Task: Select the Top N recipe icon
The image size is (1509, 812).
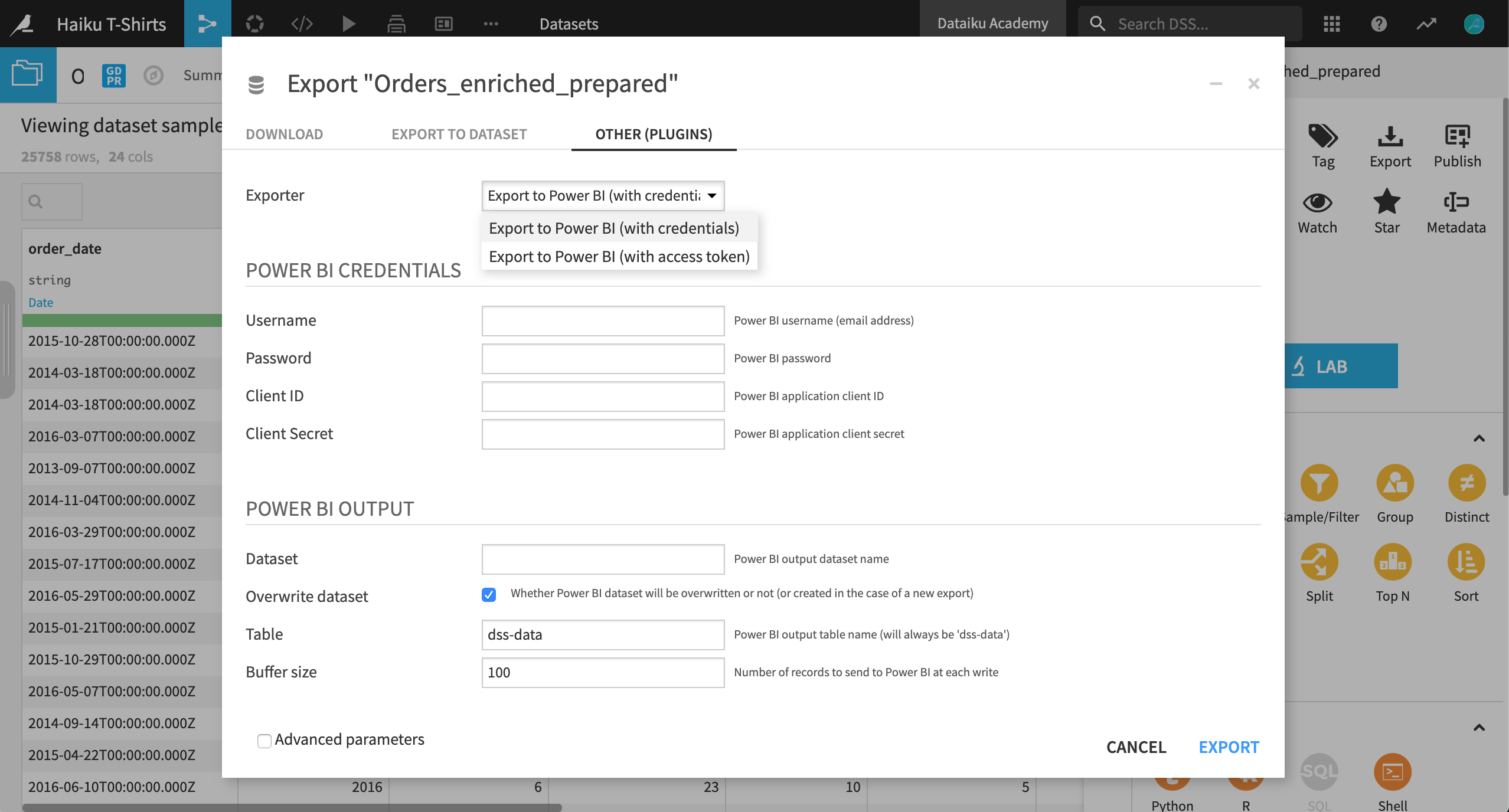Action: pos(1393,562)
